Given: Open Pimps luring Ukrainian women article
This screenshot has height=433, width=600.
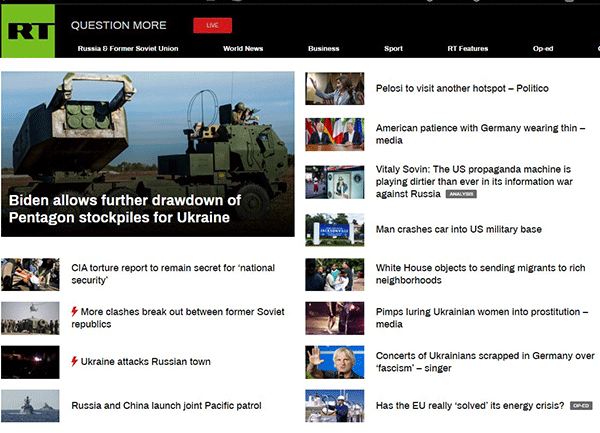Looking at the screenshot, I should point(482,318).
